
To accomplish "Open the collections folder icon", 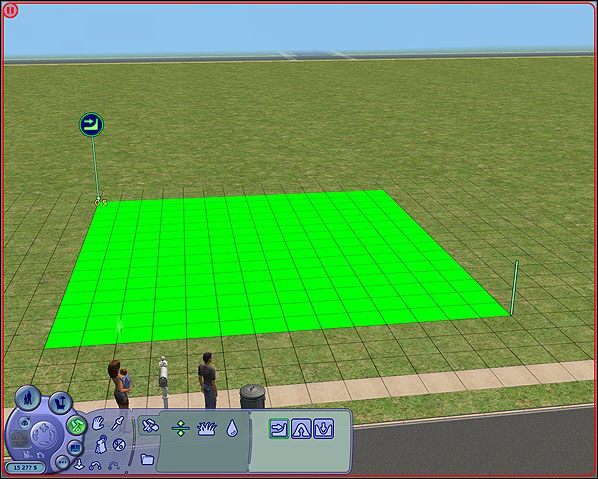I will pyautogui.click(x=147, y=459).
